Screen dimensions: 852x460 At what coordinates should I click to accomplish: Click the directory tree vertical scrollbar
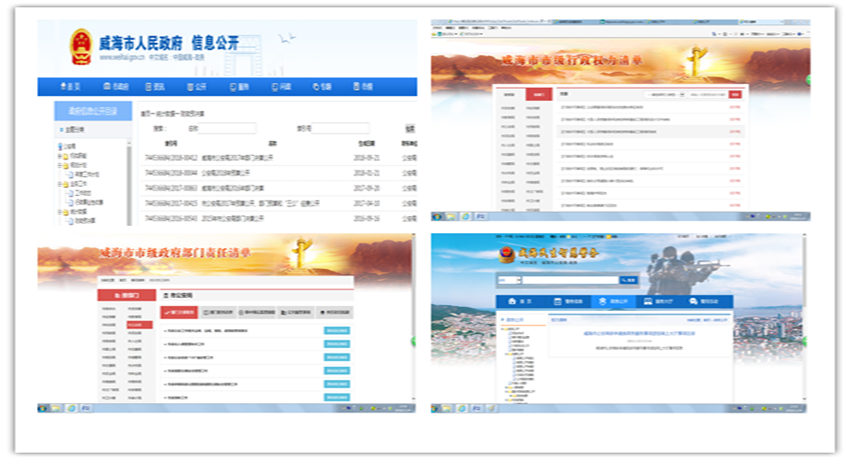pos(128,180)
